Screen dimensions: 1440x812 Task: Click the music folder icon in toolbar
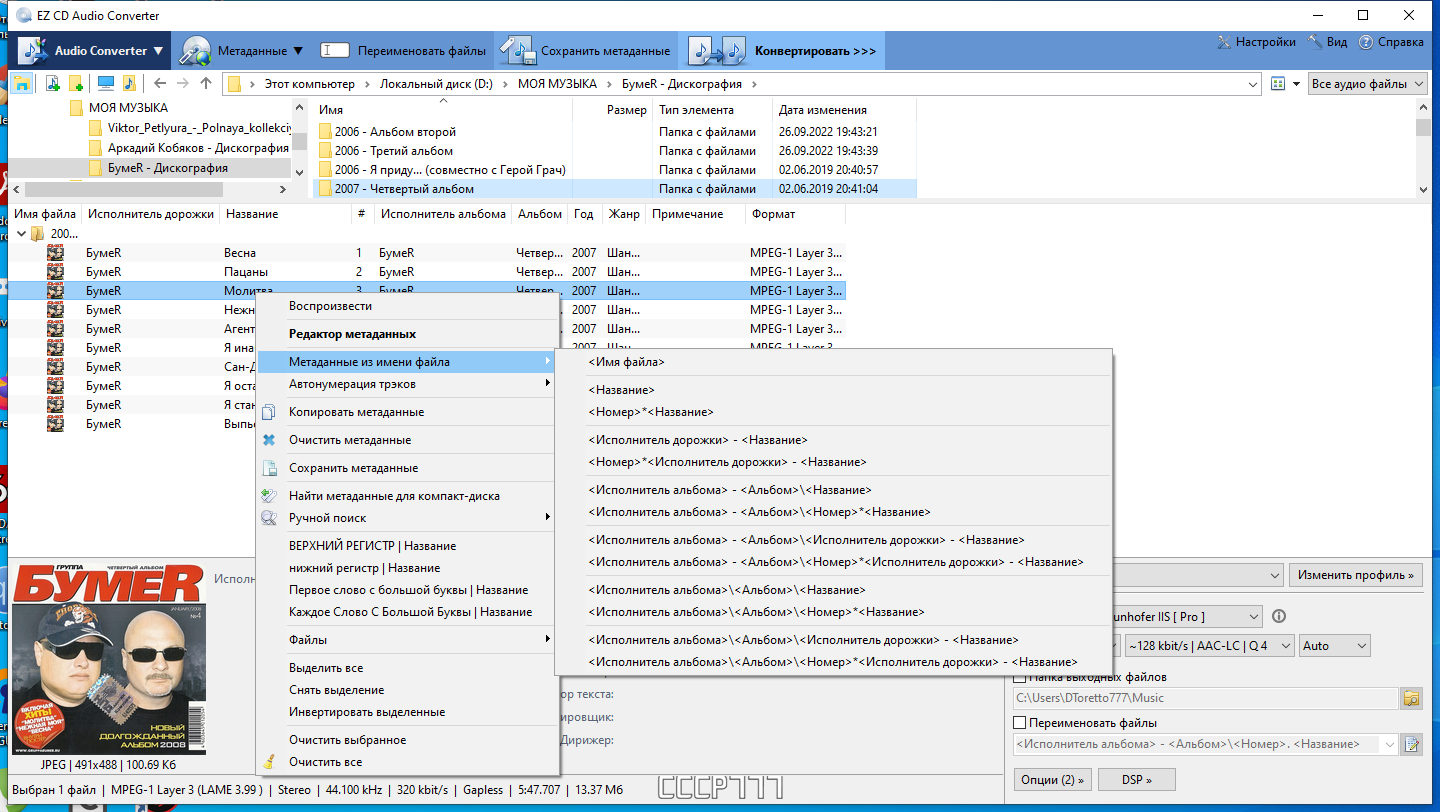129,84
